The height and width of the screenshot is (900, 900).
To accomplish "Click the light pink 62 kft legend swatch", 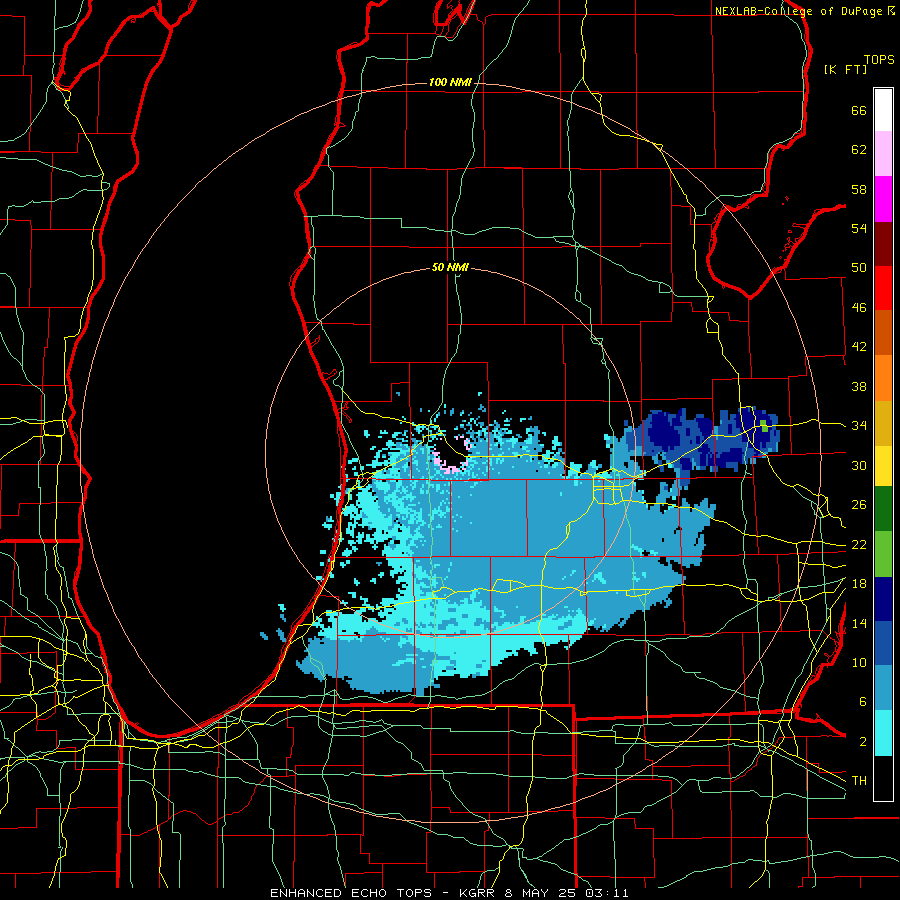I will pos(883,154).
